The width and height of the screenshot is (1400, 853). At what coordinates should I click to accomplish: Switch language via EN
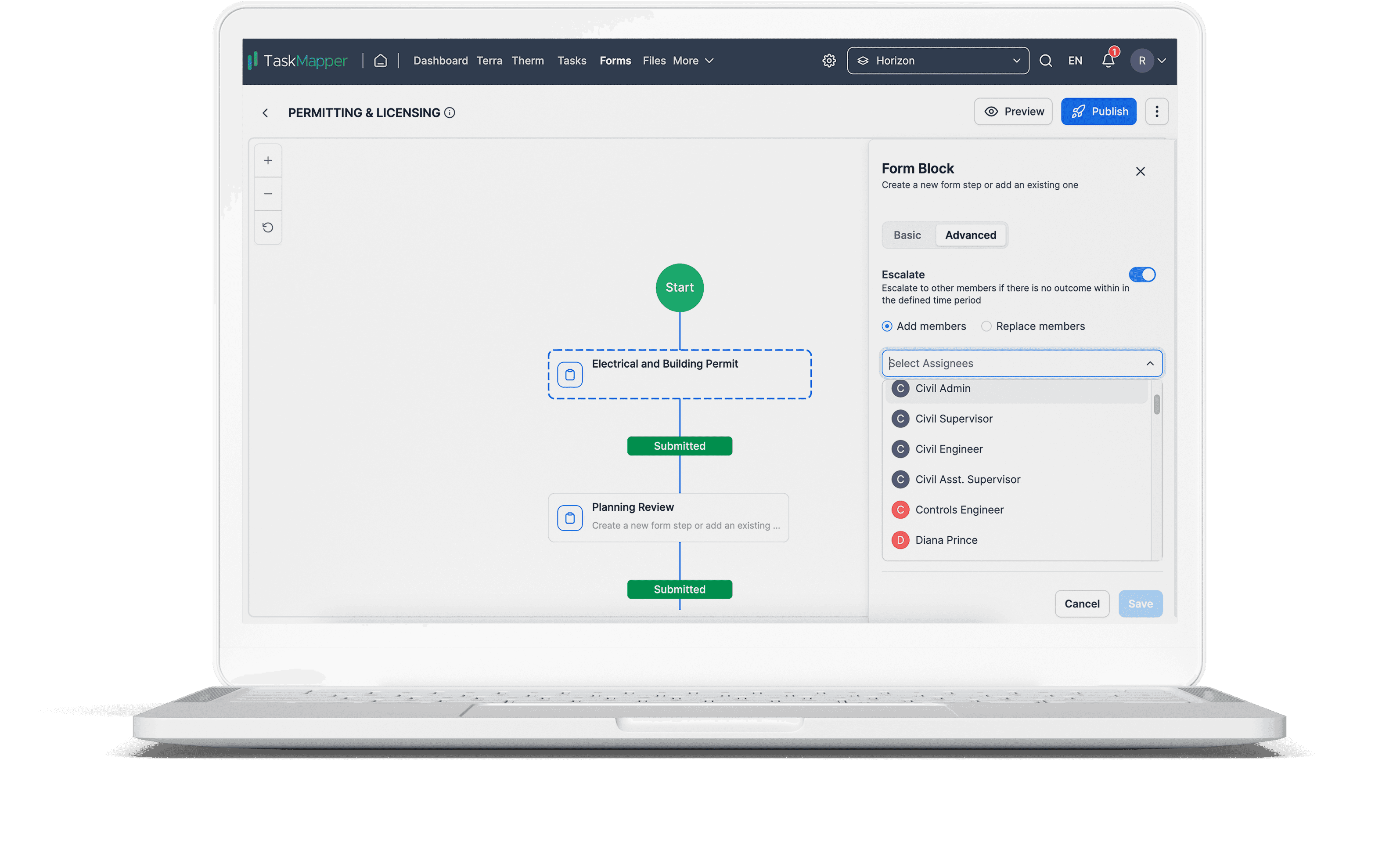pyautogui.click(x=1075, y=61)
